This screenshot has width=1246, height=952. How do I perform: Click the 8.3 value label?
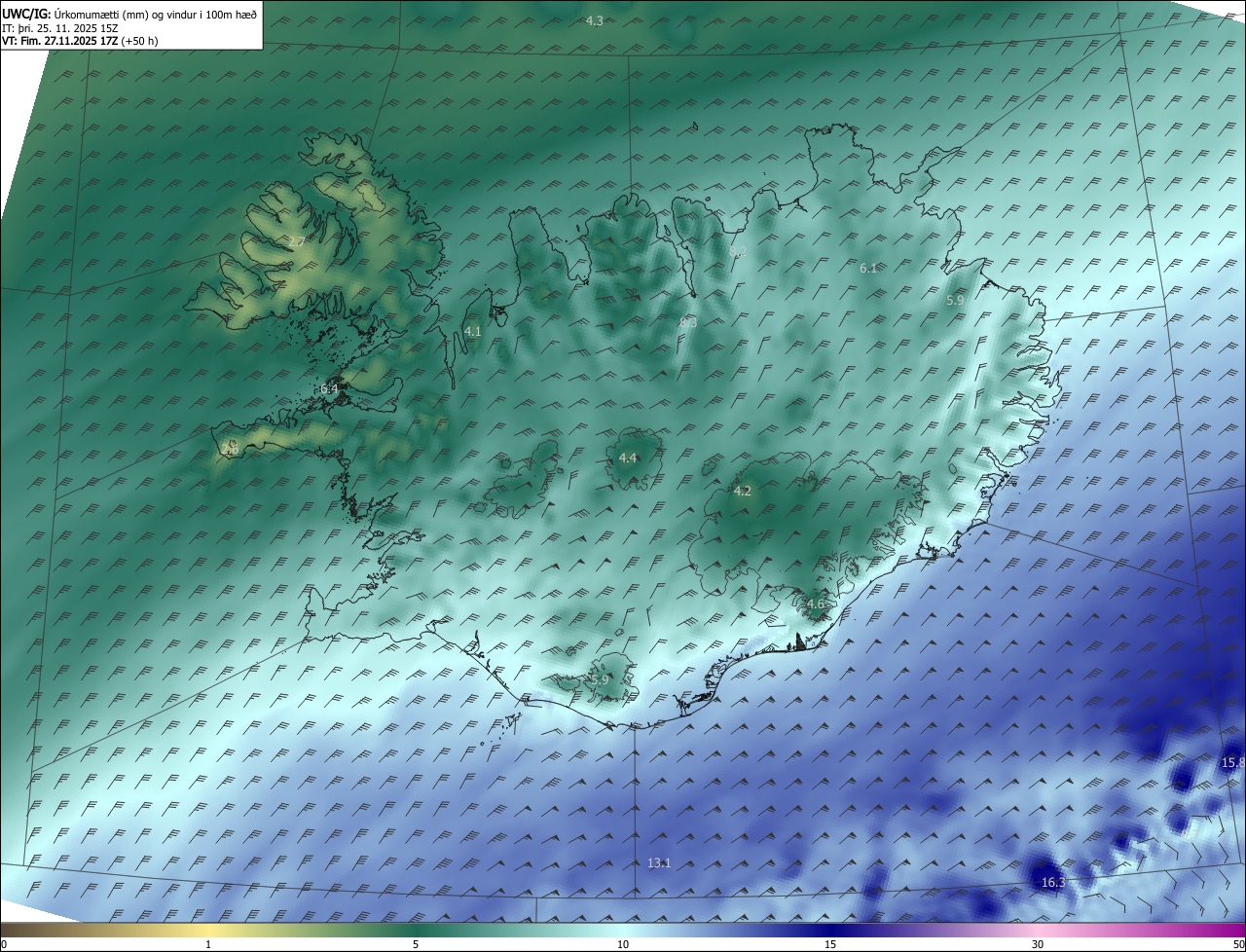[x=688, y=322]
